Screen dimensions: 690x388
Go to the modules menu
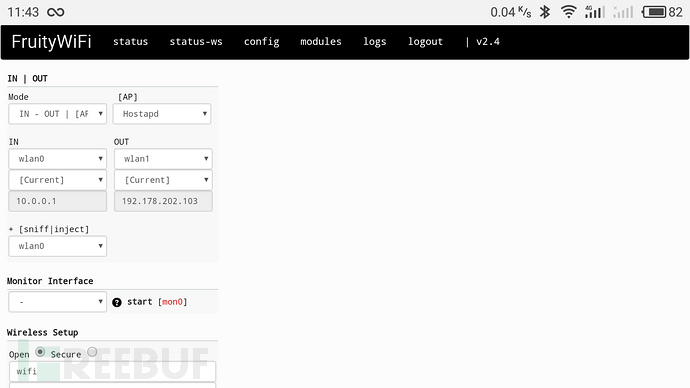321,42
